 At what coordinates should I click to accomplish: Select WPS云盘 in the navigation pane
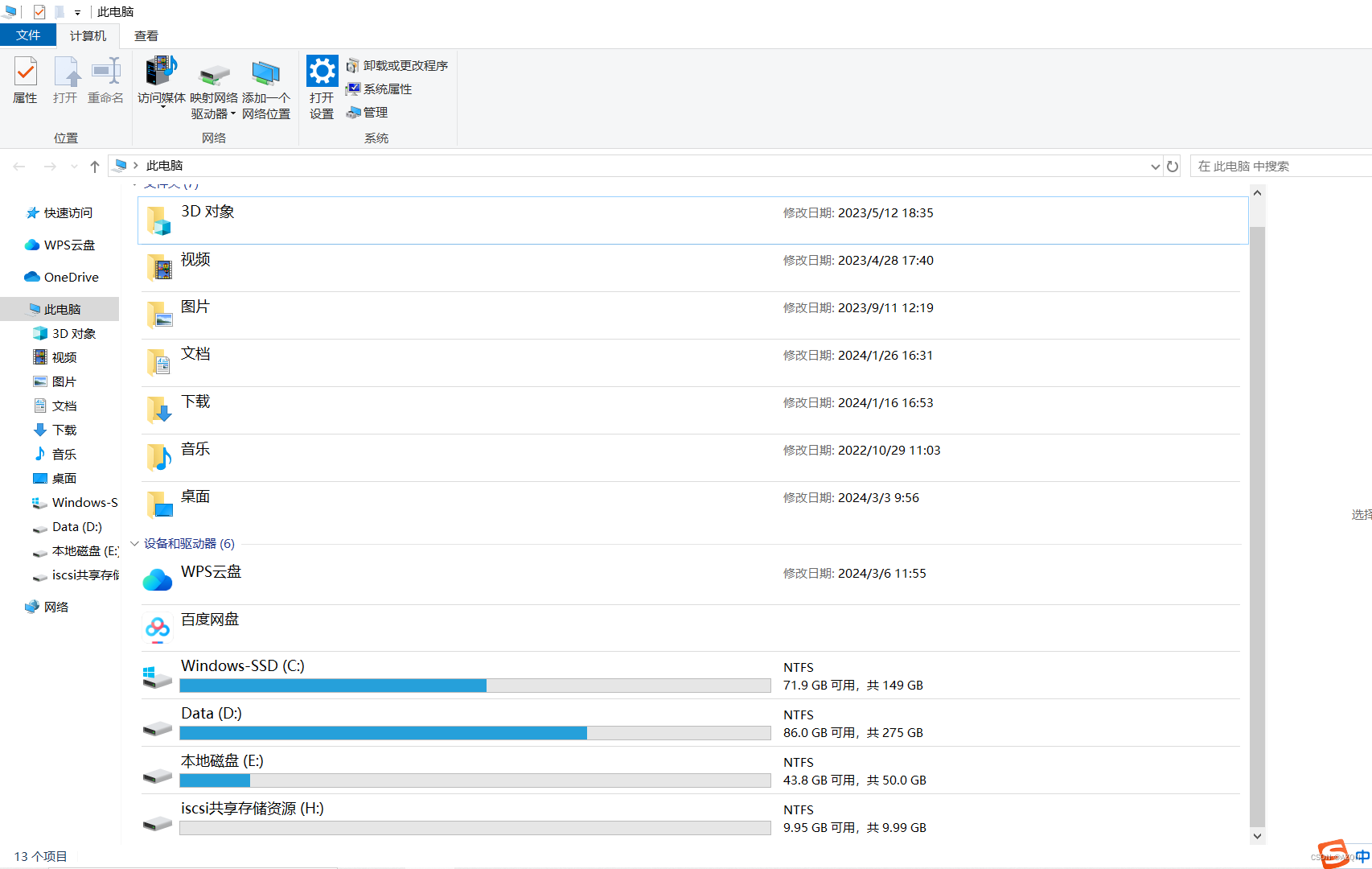[x=60, y=245]
